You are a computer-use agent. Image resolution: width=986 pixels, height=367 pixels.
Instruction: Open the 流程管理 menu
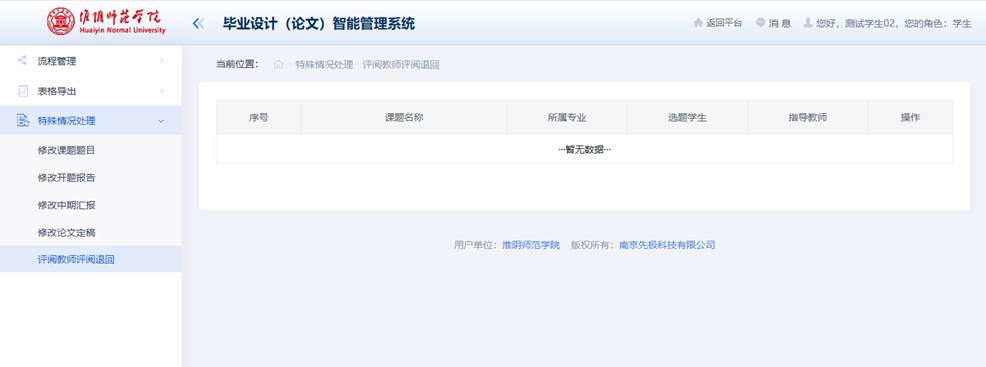coord(91,61)
